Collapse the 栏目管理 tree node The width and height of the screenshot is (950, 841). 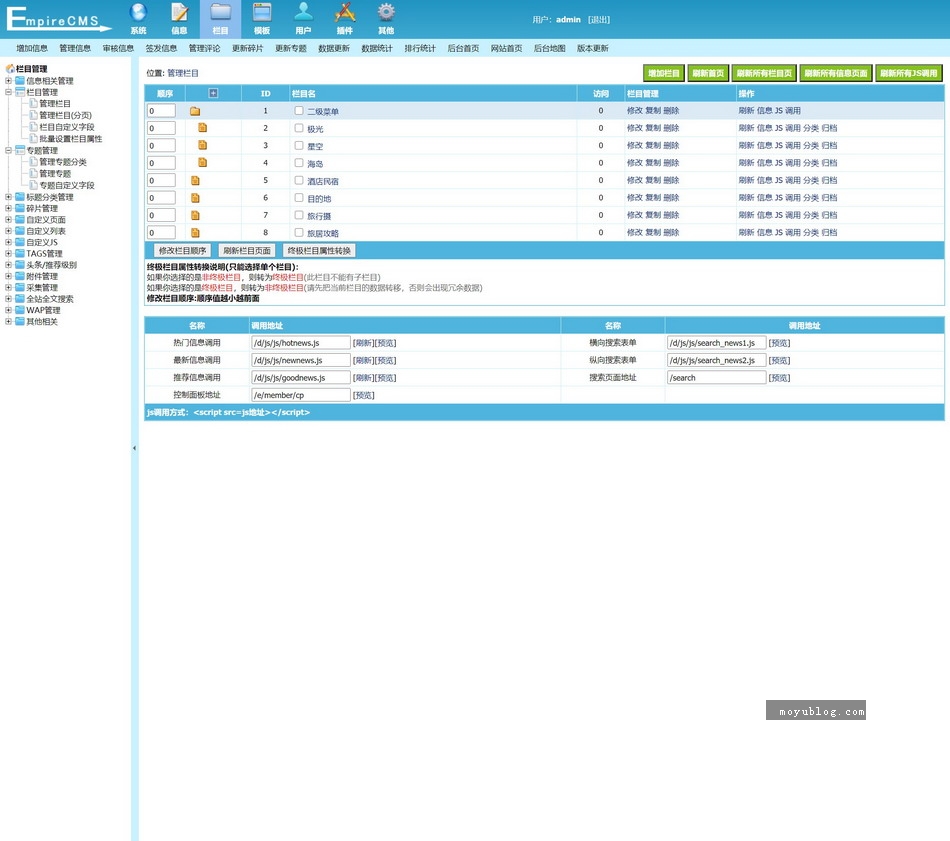8,92
